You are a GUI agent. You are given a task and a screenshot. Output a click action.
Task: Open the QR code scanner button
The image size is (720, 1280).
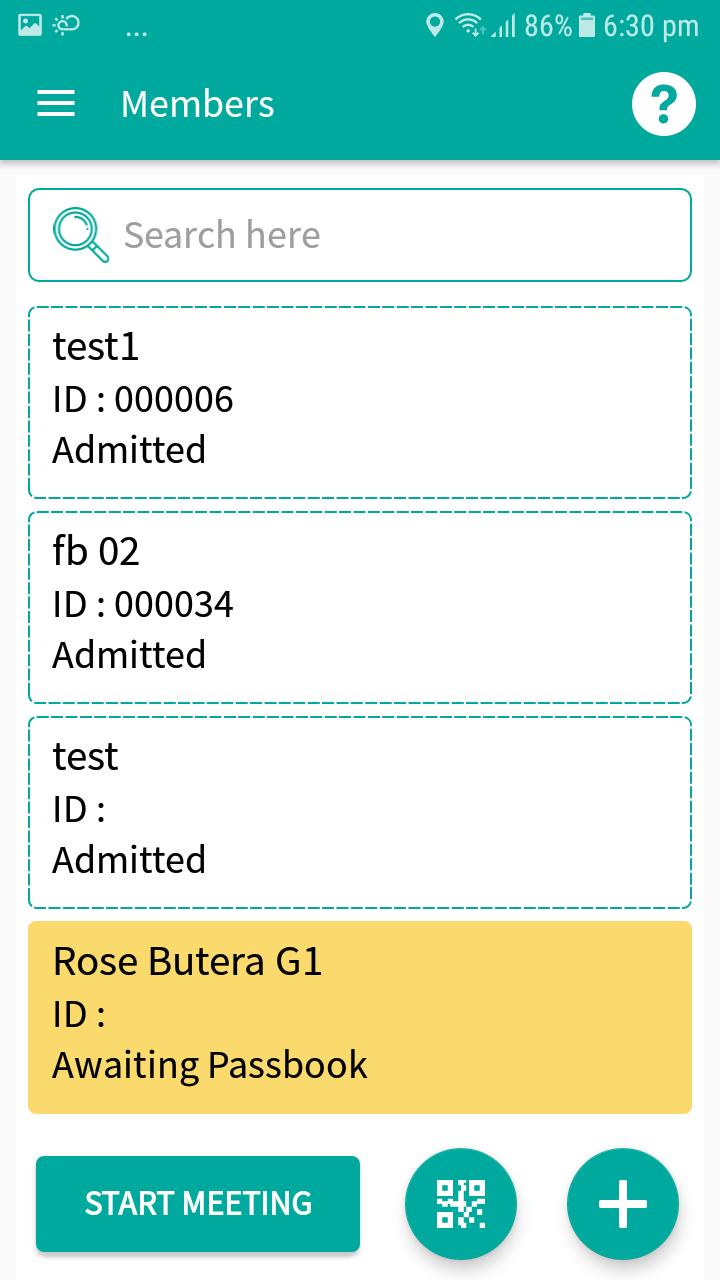461,1204
